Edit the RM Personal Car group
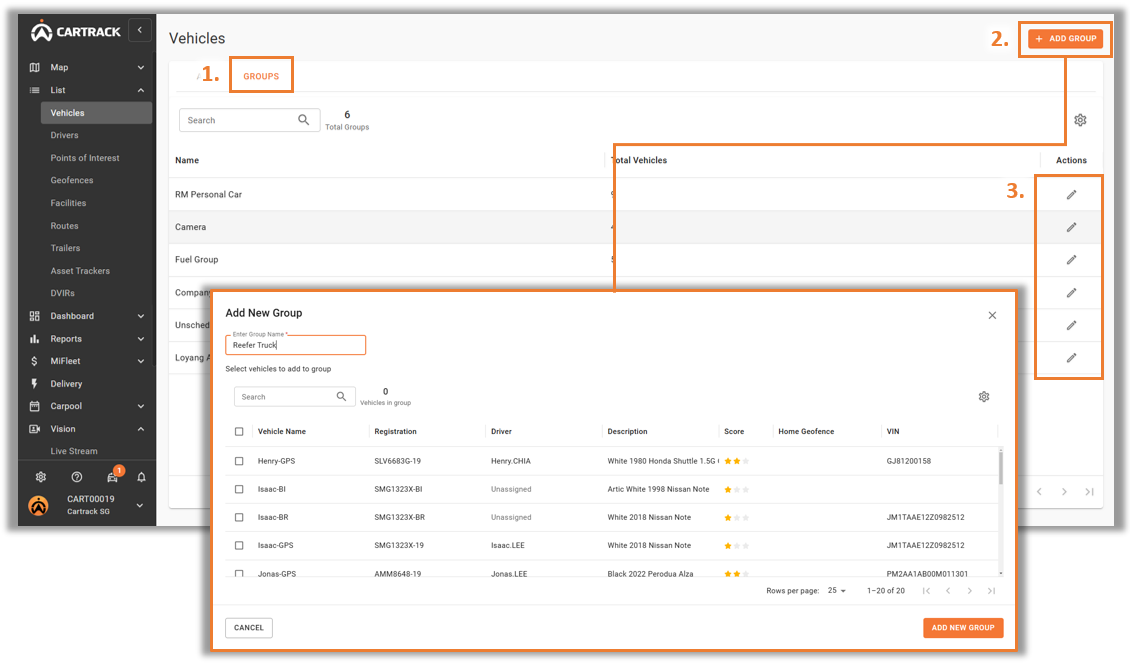This screenshot has width=1130, height=668. click(x=1072, y=195)
